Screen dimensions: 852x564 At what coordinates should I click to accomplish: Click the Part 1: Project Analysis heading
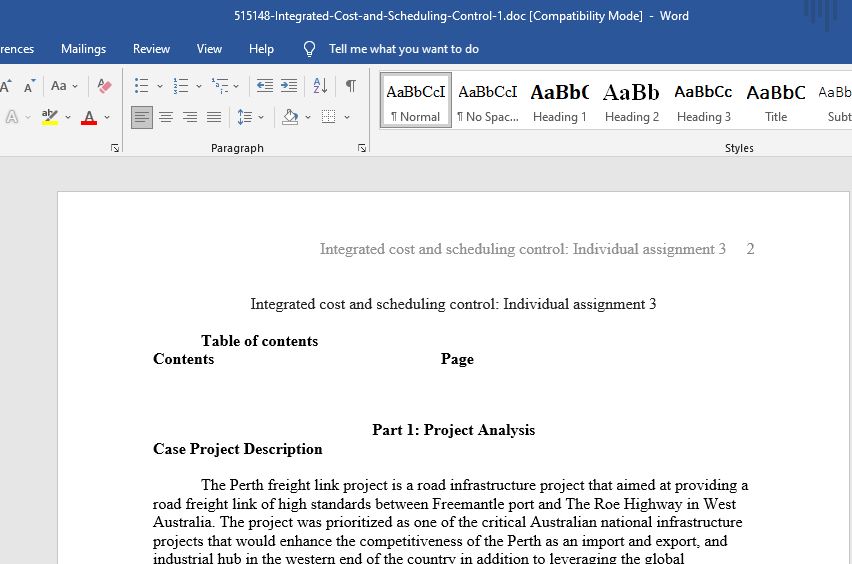[454, 430]
